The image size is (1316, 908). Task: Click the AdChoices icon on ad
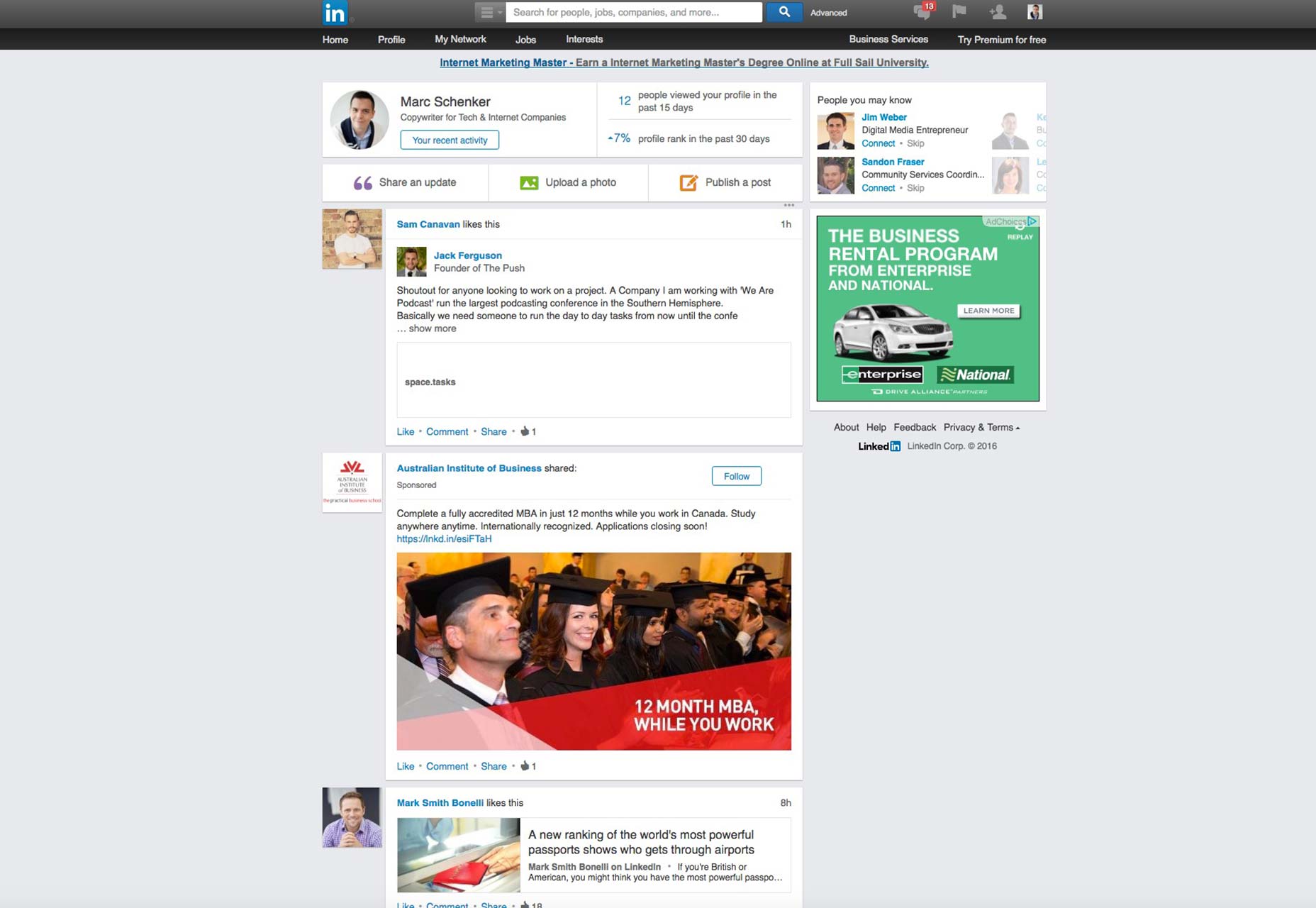(1032, 221)
